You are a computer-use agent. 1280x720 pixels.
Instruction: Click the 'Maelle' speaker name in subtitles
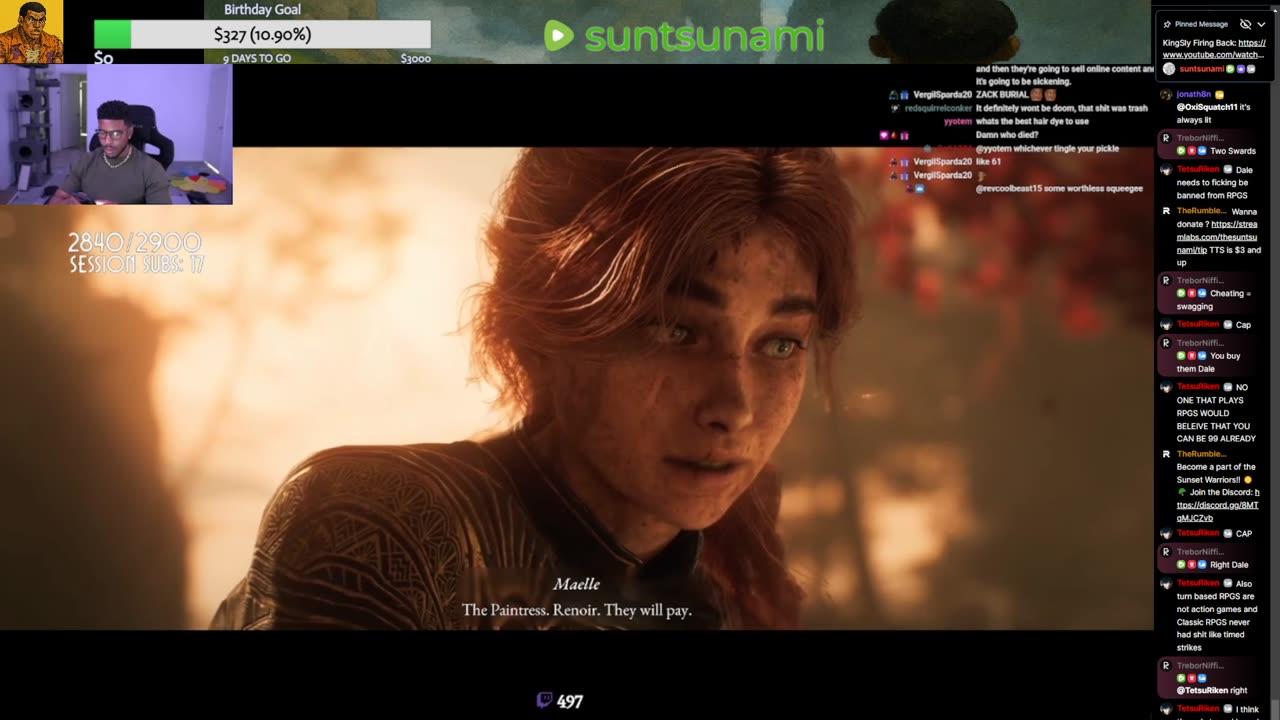coord(577,584)
